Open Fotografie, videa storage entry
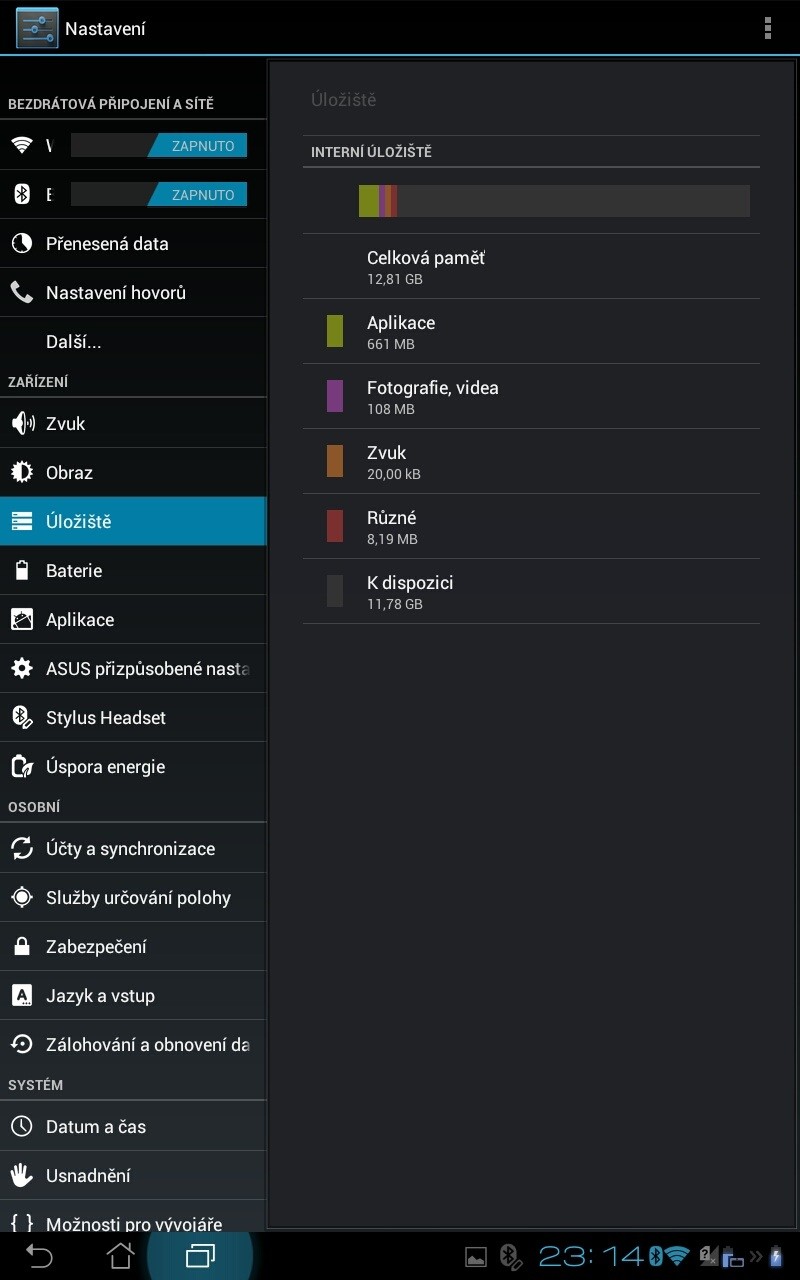800x1280 pixels. (531, 396)
